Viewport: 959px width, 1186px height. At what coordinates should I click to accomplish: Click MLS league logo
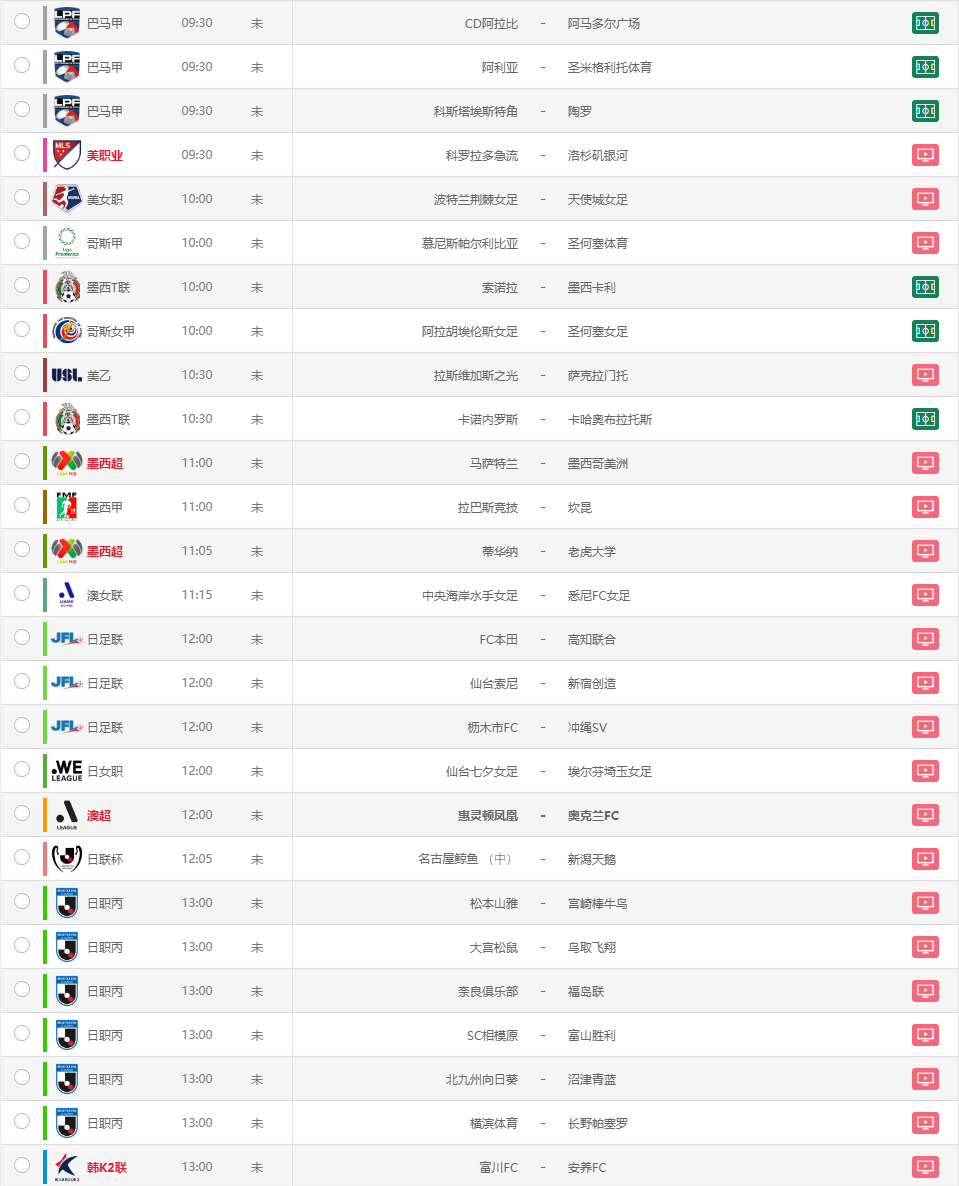[67, 155]
